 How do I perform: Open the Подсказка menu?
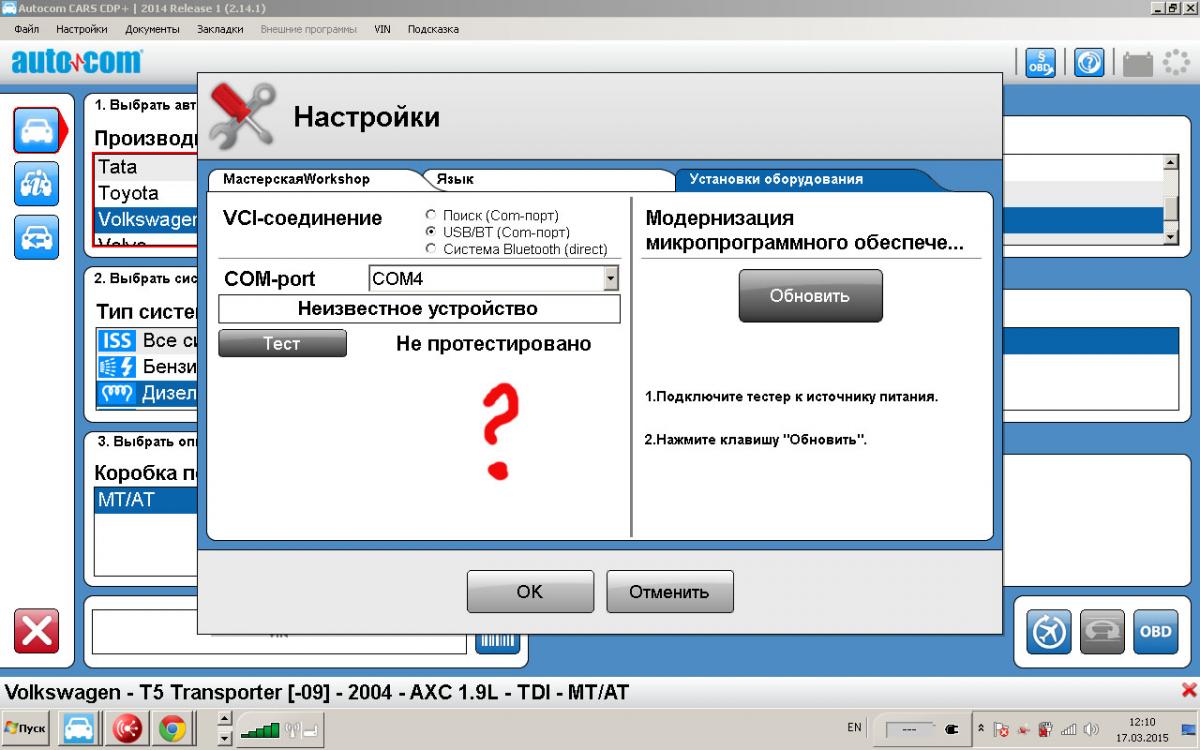(433, 29)
